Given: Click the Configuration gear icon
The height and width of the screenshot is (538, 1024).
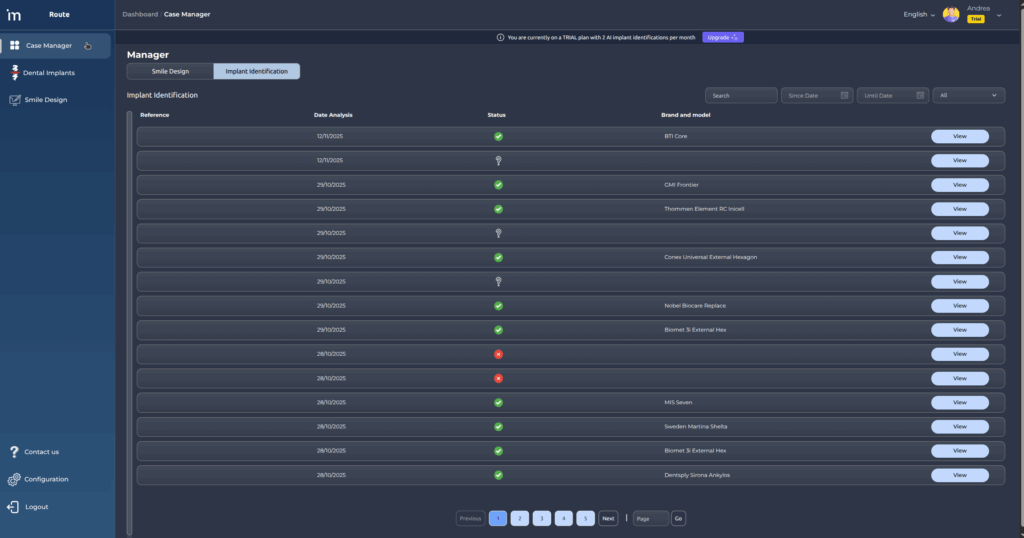Looking at the screenshot, I should (15, 479).
